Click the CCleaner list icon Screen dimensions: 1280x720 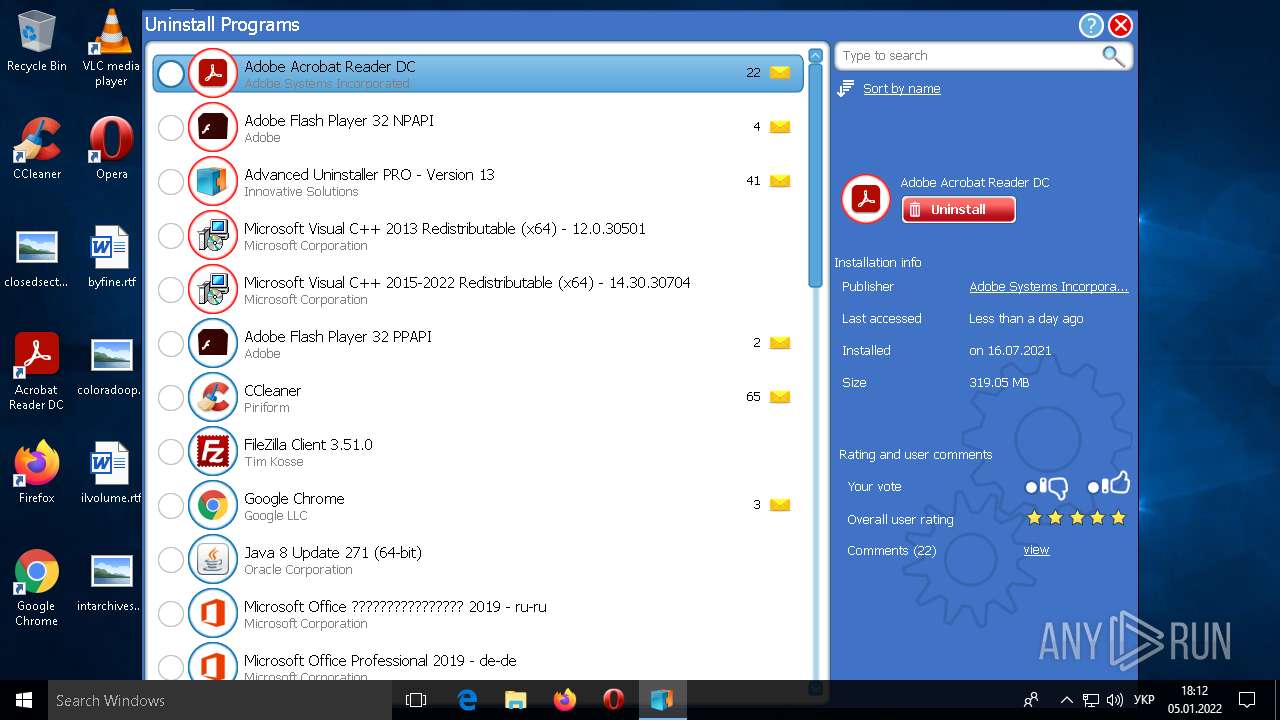pyautogui.click(x=212, y=397)
